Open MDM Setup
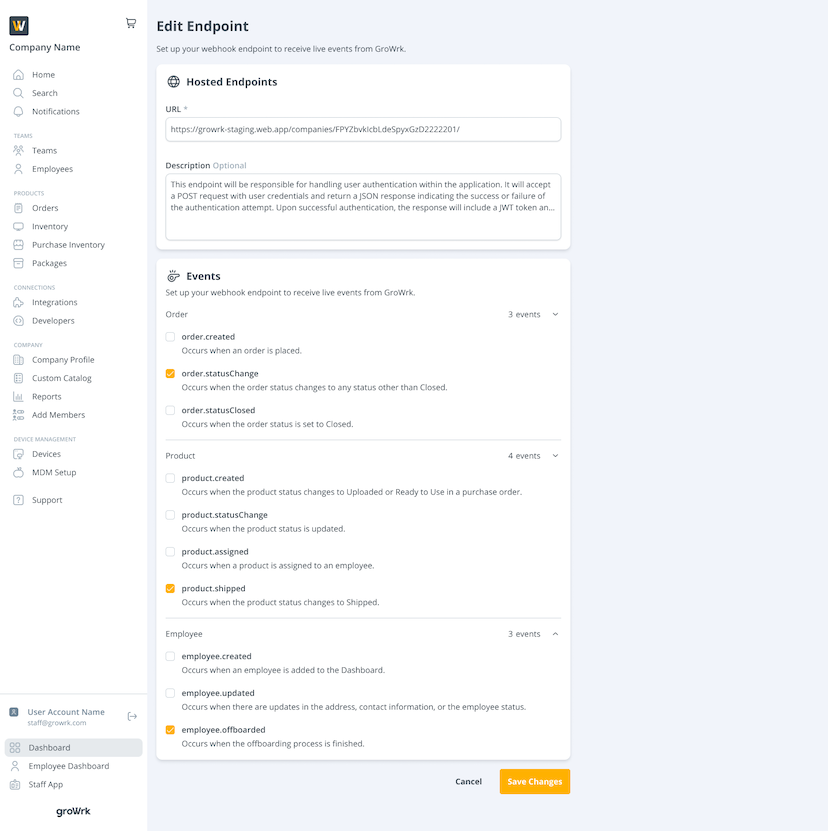 click(52, 472)
